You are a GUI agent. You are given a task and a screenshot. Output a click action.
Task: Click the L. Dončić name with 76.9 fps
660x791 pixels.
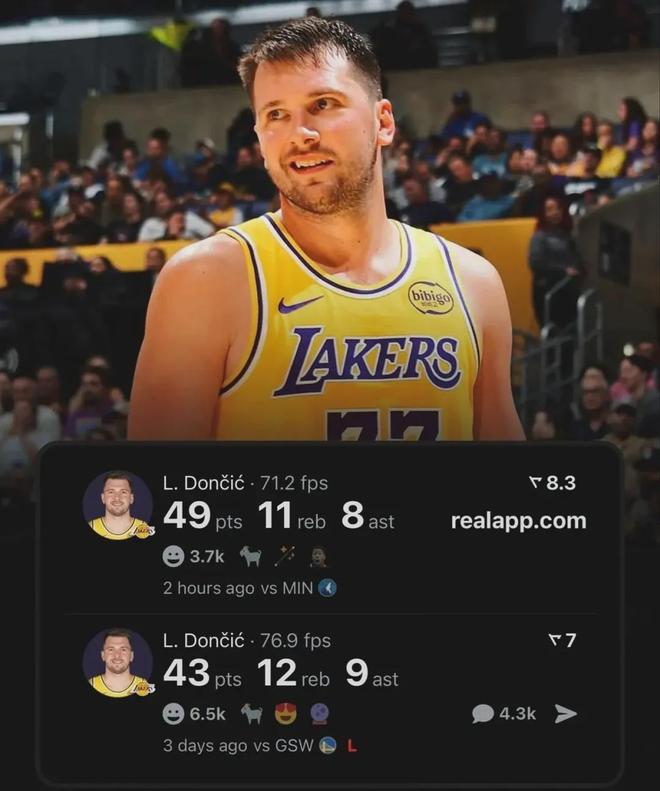(203, 640)
